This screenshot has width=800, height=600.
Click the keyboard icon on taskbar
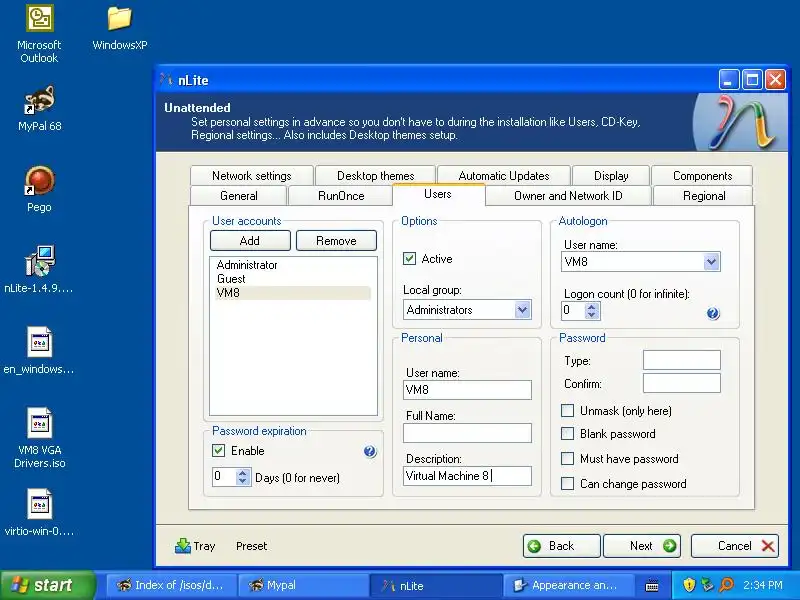(652, 586)
